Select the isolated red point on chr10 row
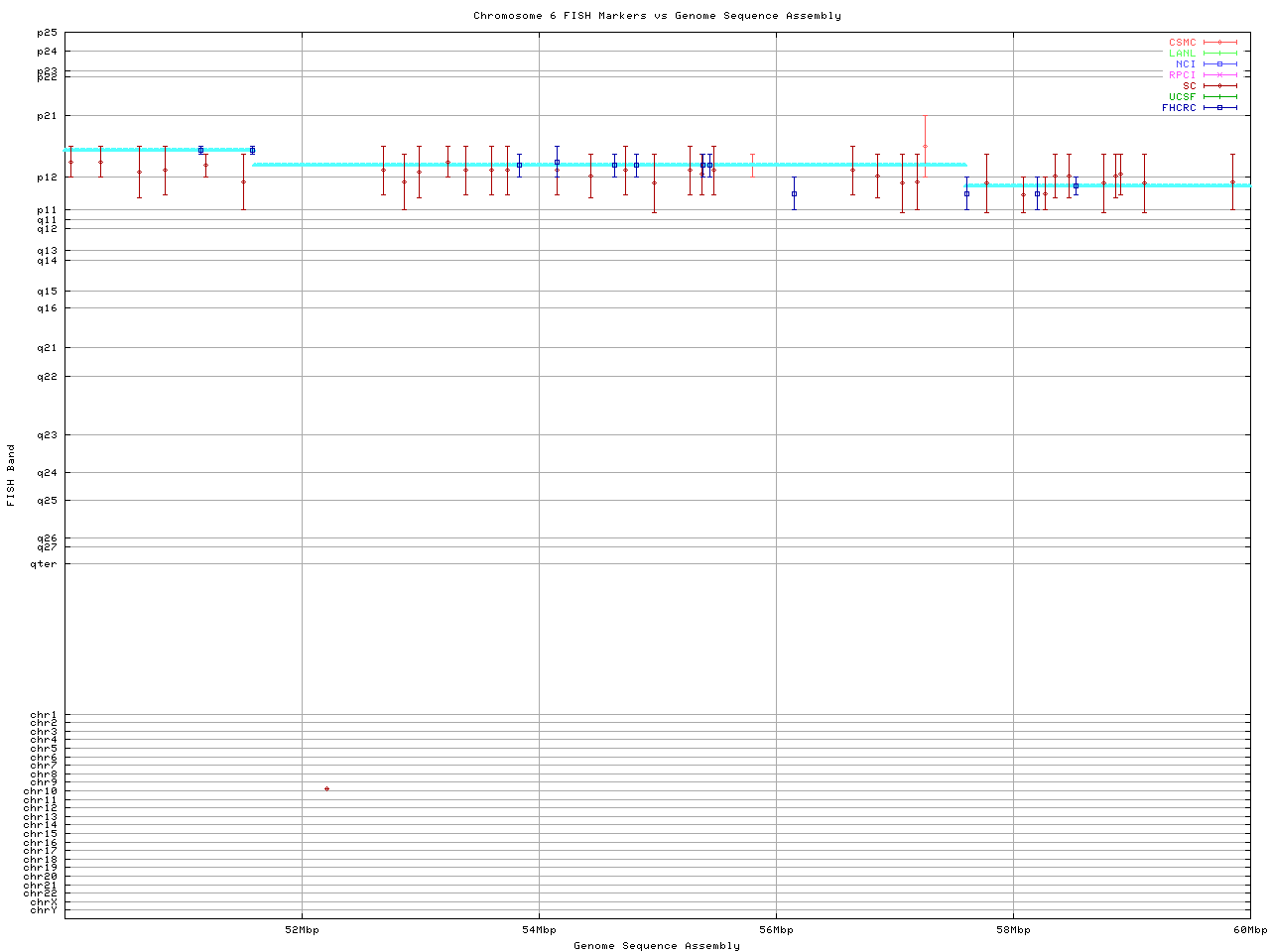1270x952 pixels. click(326, 789)
